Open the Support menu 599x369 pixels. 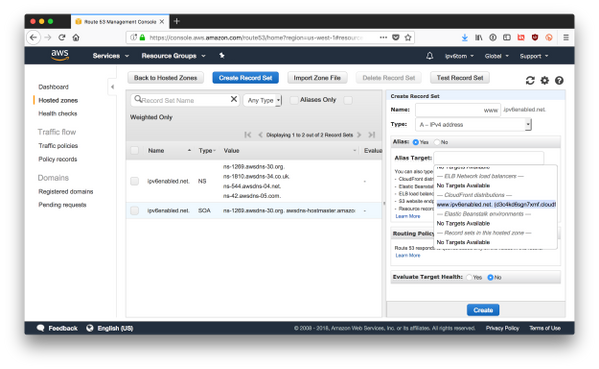click(x=534, y=56)
